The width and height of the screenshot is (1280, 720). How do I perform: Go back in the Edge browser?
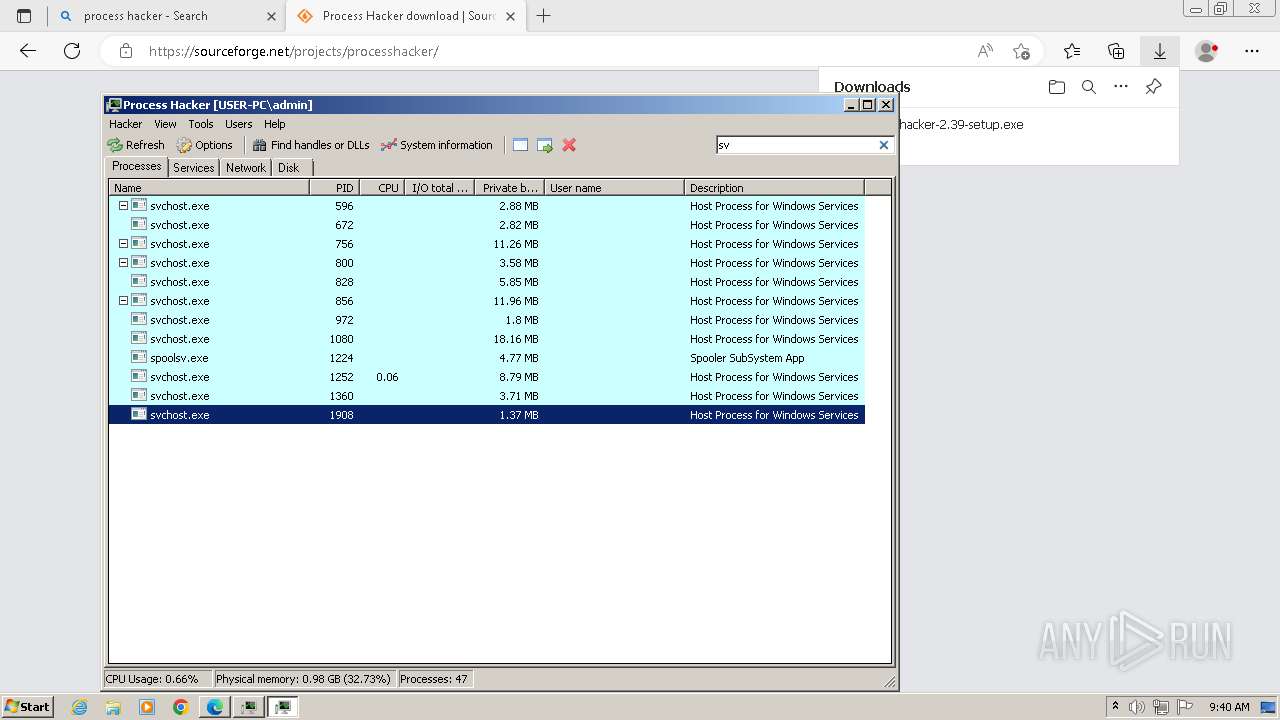tap(28, 51)
